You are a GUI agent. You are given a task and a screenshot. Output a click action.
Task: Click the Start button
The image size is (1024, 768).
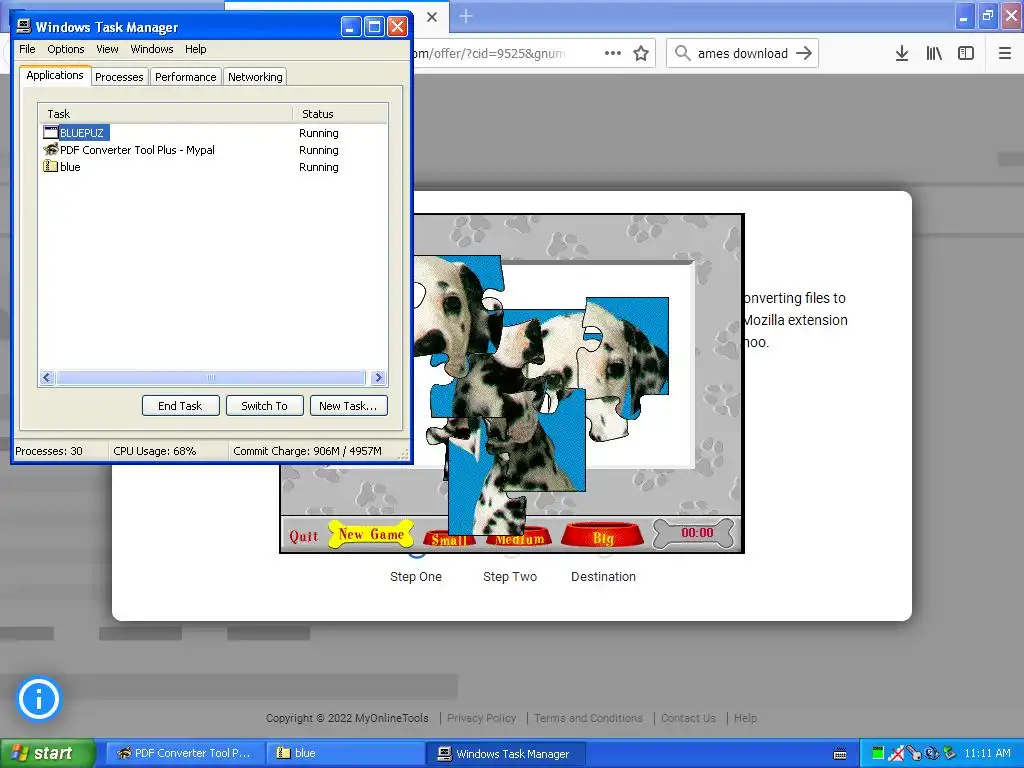point(48,753)
